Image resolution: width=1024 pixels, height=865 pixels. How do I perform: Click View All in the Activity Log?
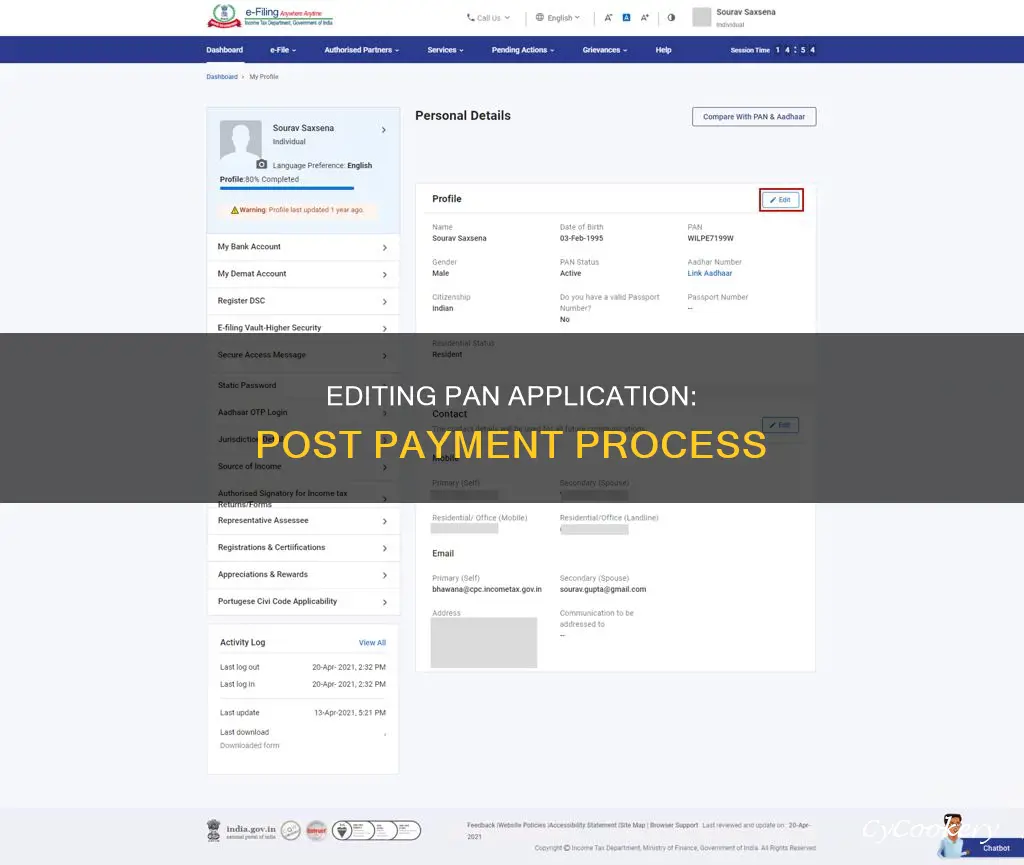coord(372,643)
